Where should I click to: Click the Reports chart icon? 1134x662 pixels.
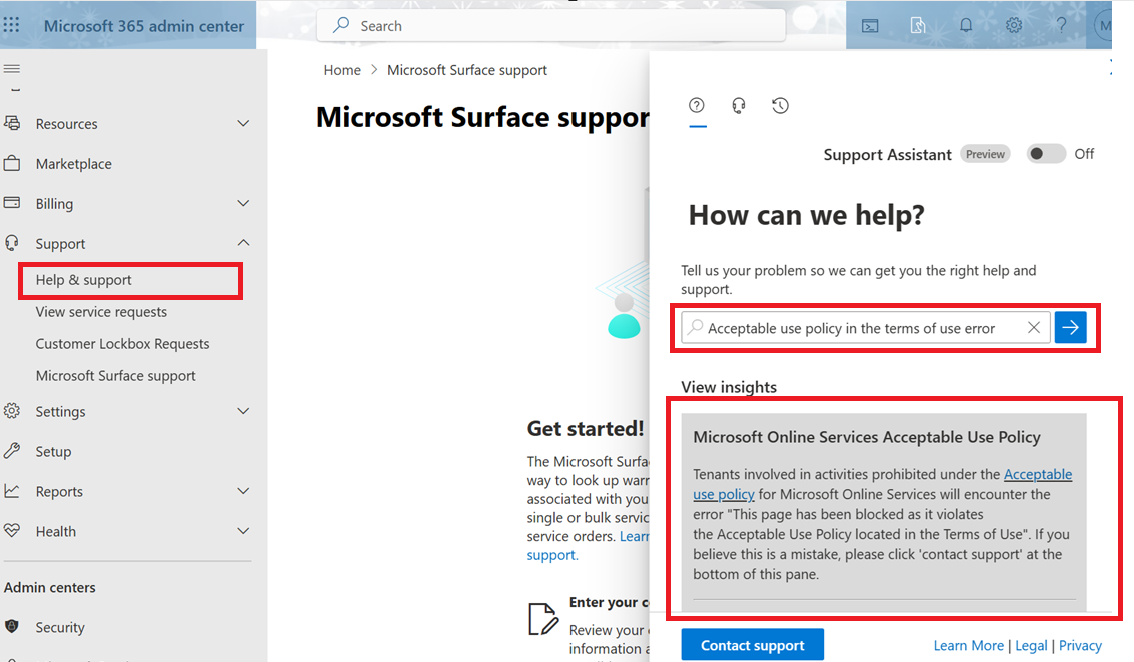[x=12, y=491]
